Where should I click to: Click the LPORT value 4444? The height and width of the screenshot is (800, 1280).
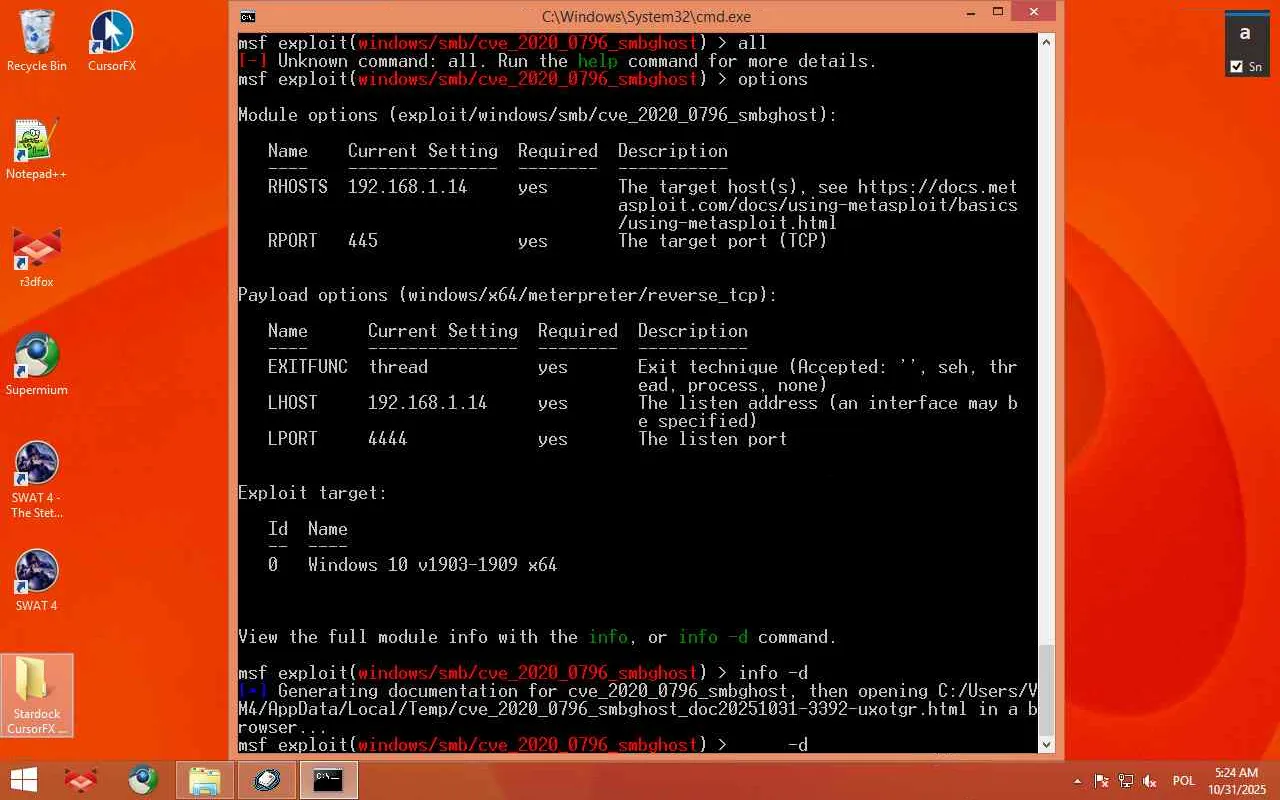pyautogui.click(x=388, y=439)
